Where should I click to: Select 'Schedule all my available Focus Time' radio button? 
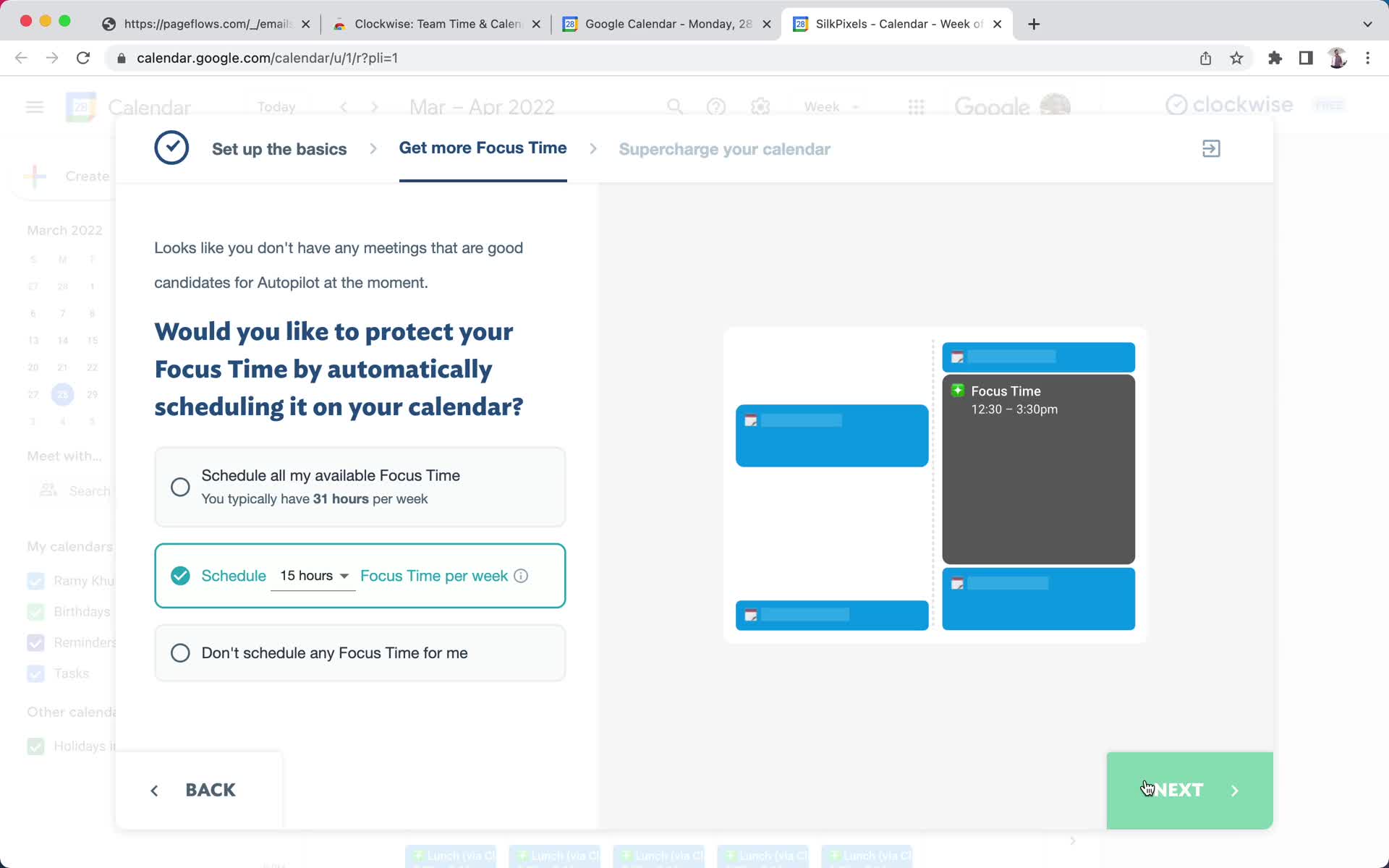click(x=181, y=487)
